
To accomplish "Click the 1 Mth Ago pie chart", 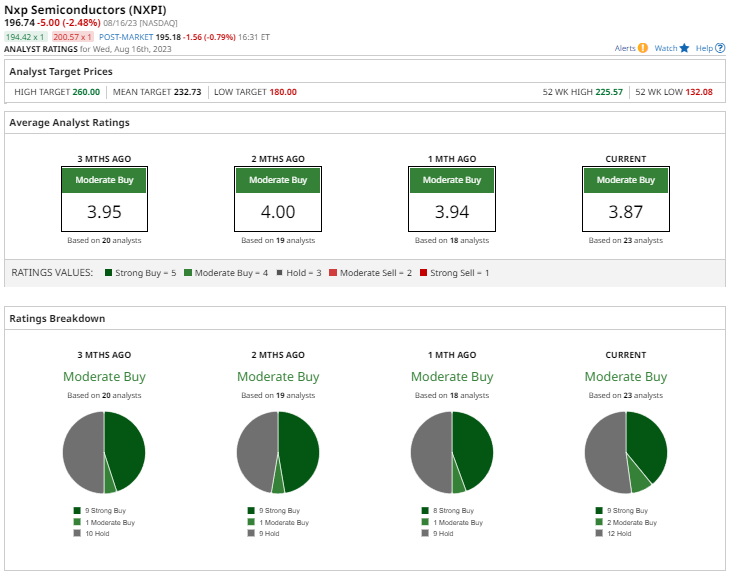I will [452, 452].
